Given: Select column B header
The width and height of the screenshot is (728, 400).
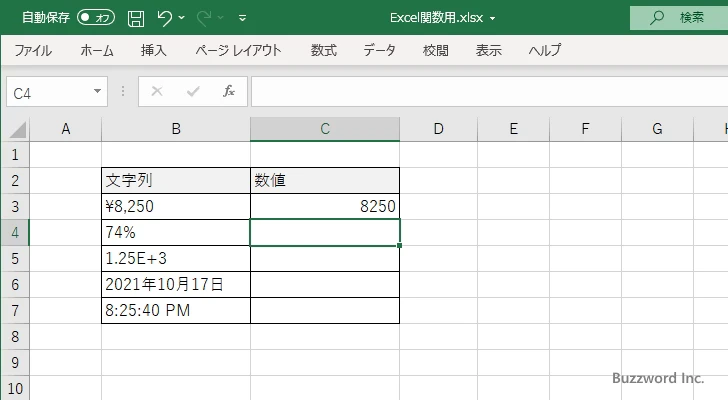Looking at the screenshot, I should [x=176, y=129].
